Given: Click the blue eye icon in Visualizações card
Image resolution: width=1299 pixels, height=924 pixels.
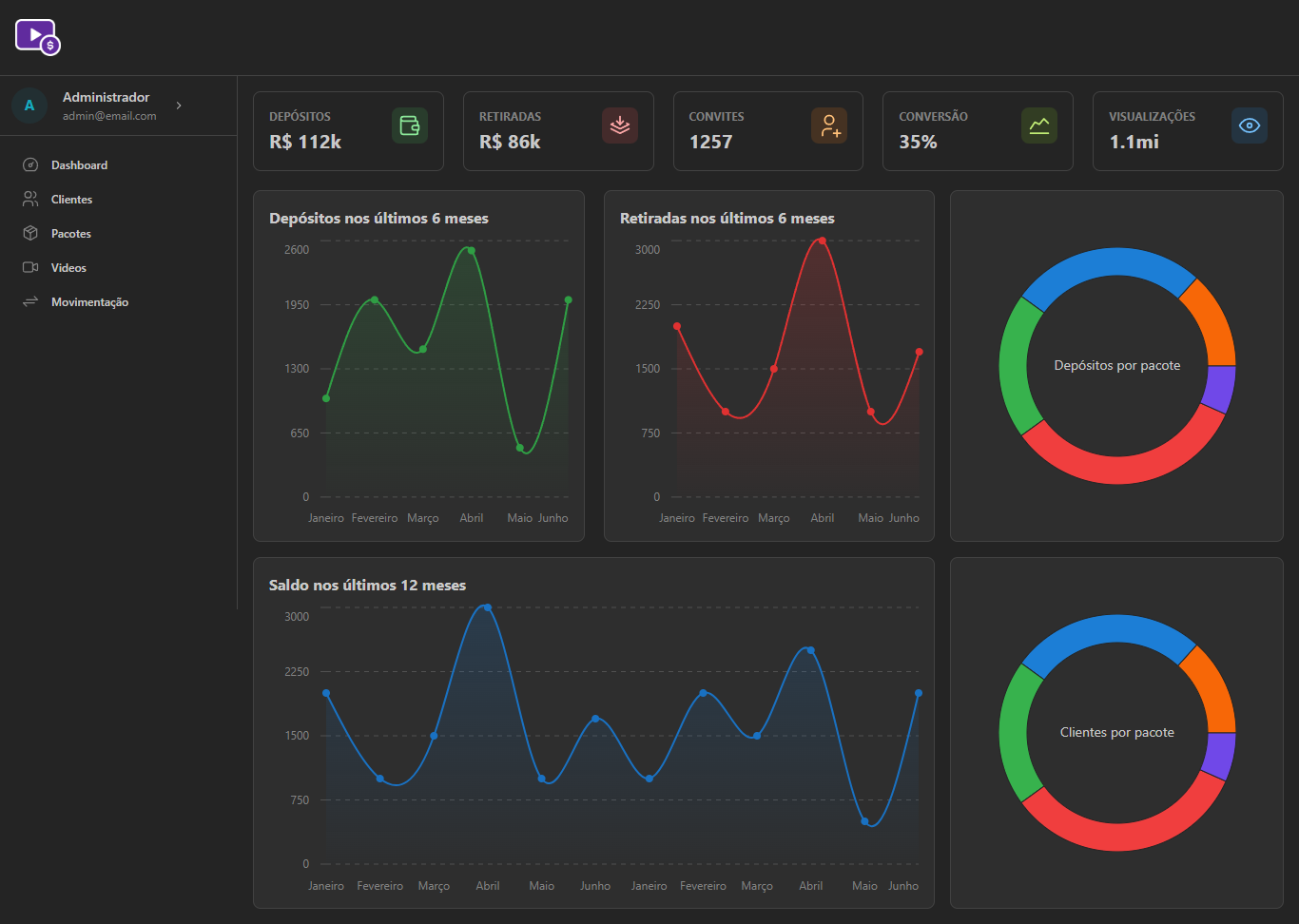Looking at the screenshot, I should click(1250, 125).
